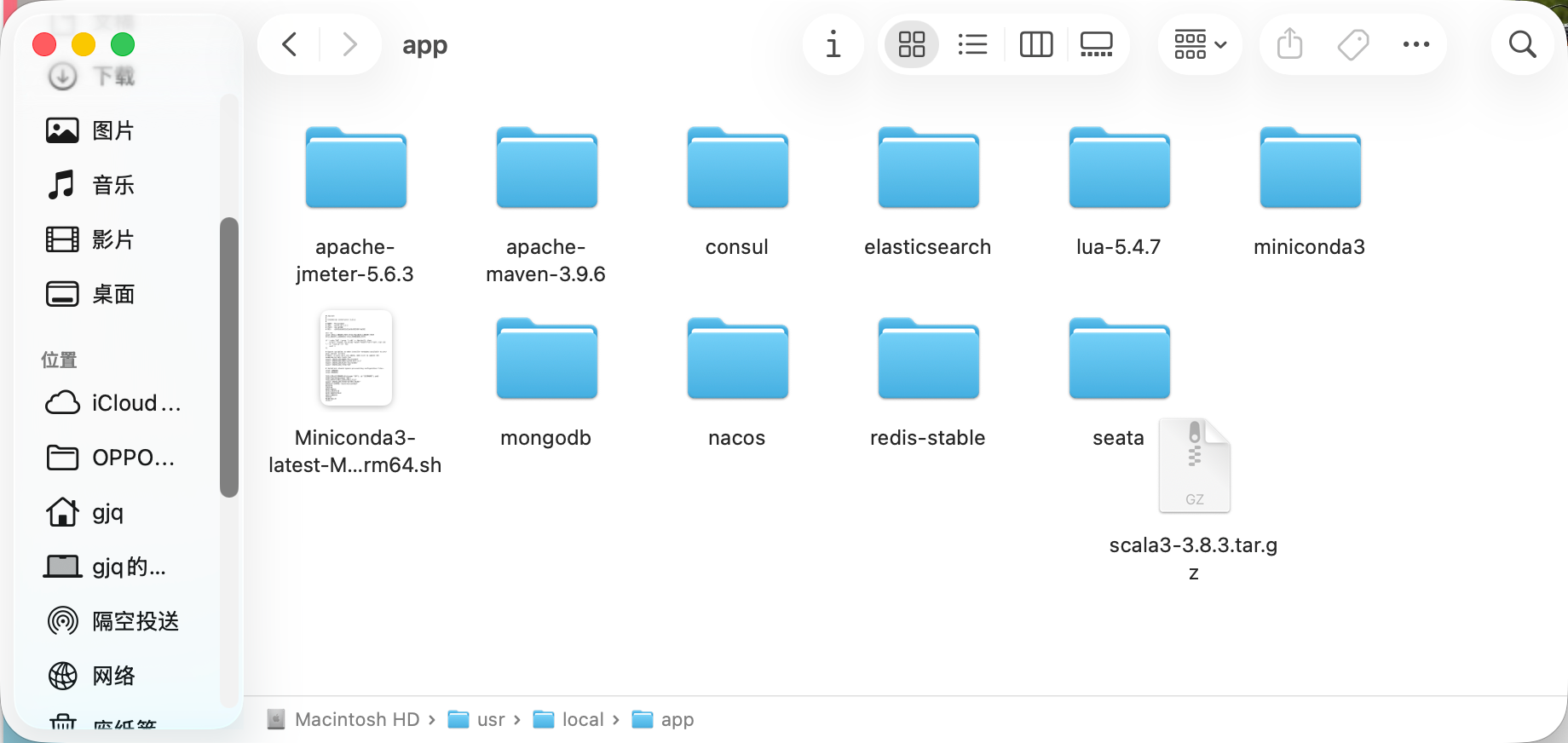Switch to list view
The image size is (1568, 743).
tap(972, 44)
